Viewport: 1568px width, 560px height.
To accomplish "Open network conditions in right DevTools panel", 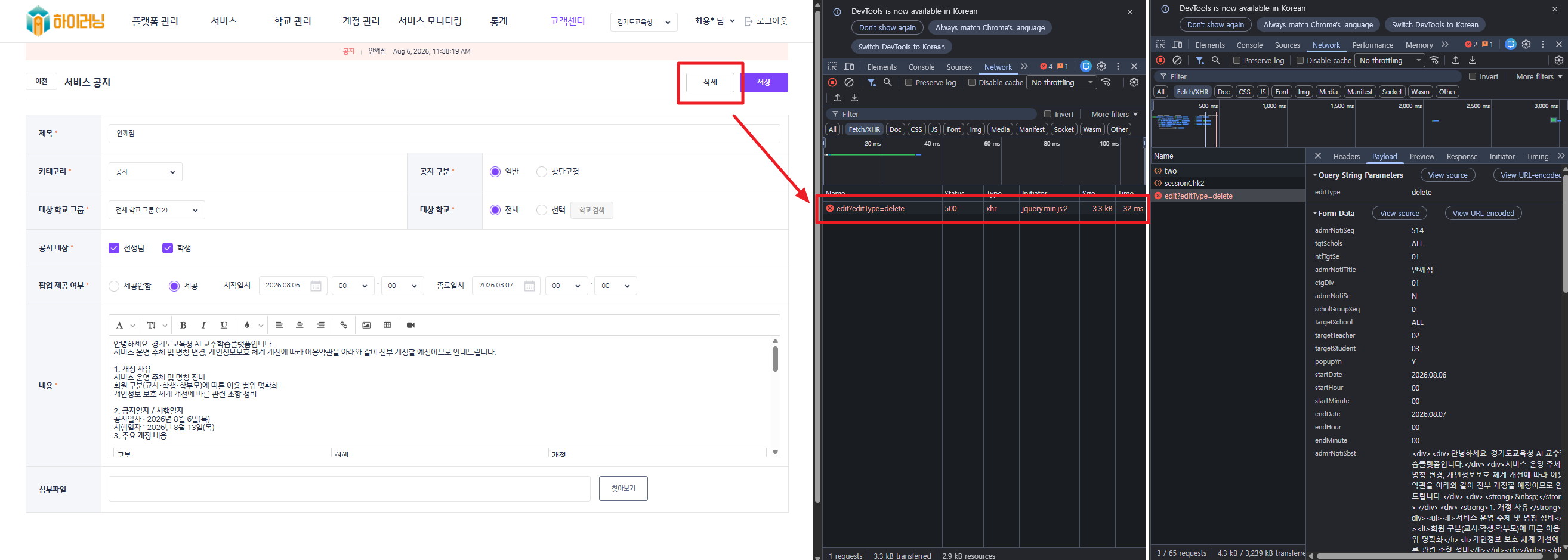I will click(1435, 60).
